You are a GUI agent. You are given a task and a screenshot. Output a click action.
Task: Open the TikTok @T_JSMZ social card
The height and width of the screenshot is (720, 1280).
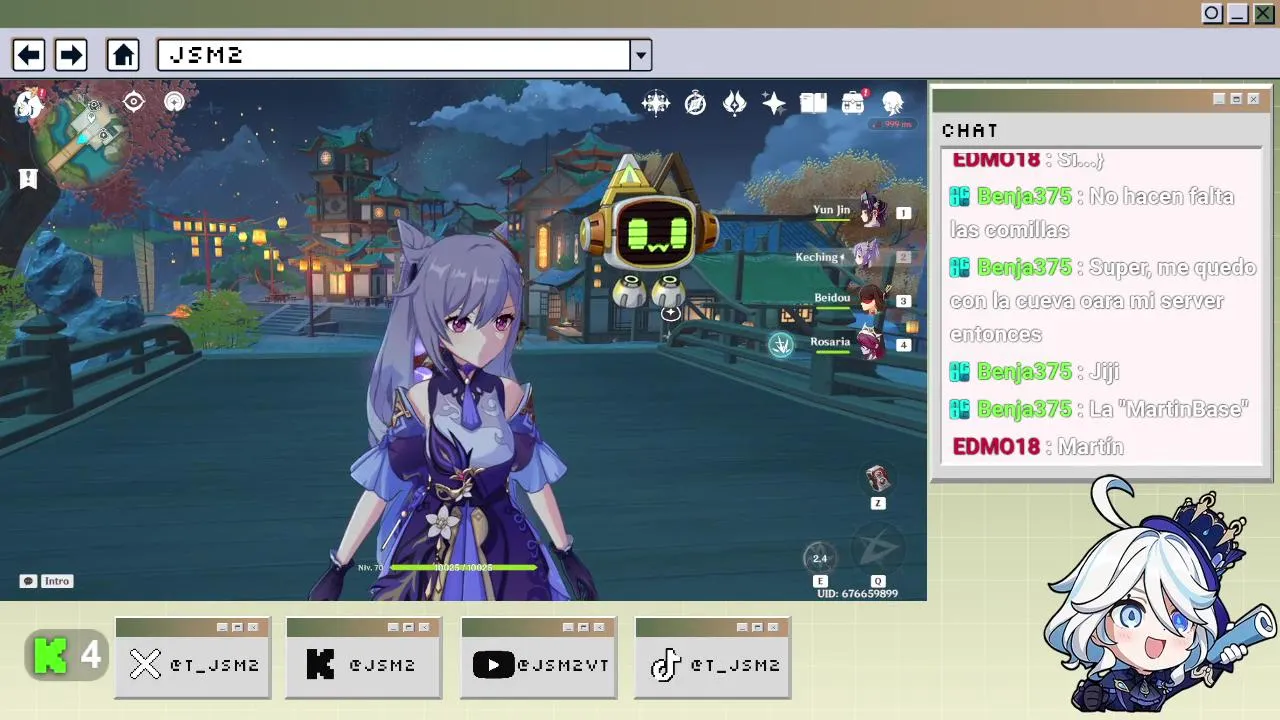[713, 658]
